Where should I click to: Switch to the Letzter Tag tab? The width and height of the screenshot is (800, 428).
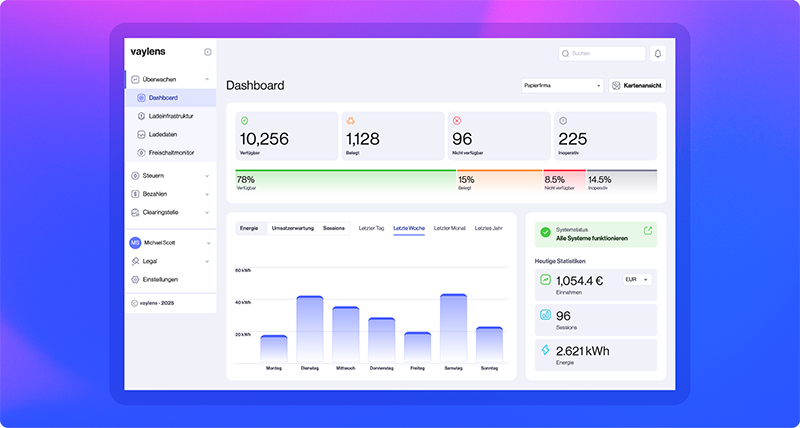click(371, 228)
